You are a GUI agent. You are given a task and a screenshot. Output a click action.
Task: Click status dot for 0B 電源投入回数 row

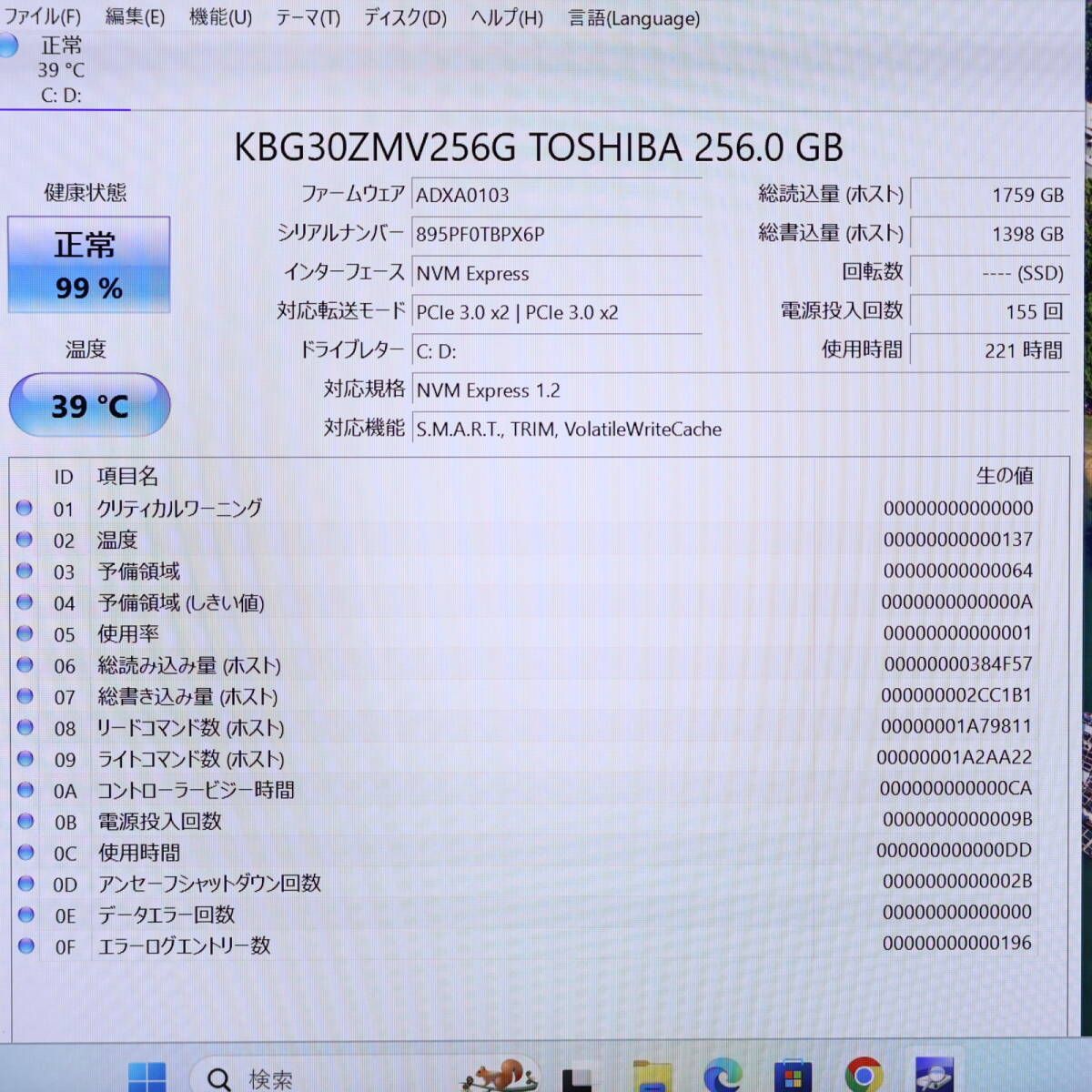25,821
